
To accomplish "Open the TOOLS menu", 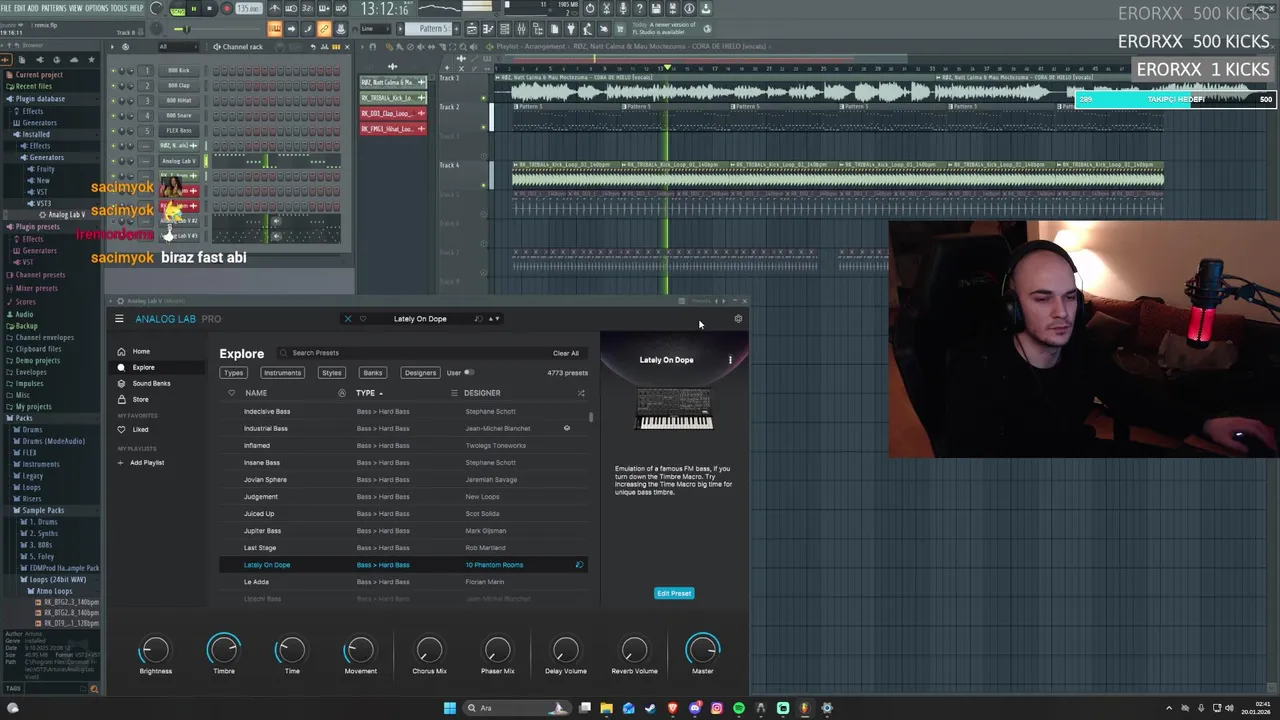I will click(120, 8).
